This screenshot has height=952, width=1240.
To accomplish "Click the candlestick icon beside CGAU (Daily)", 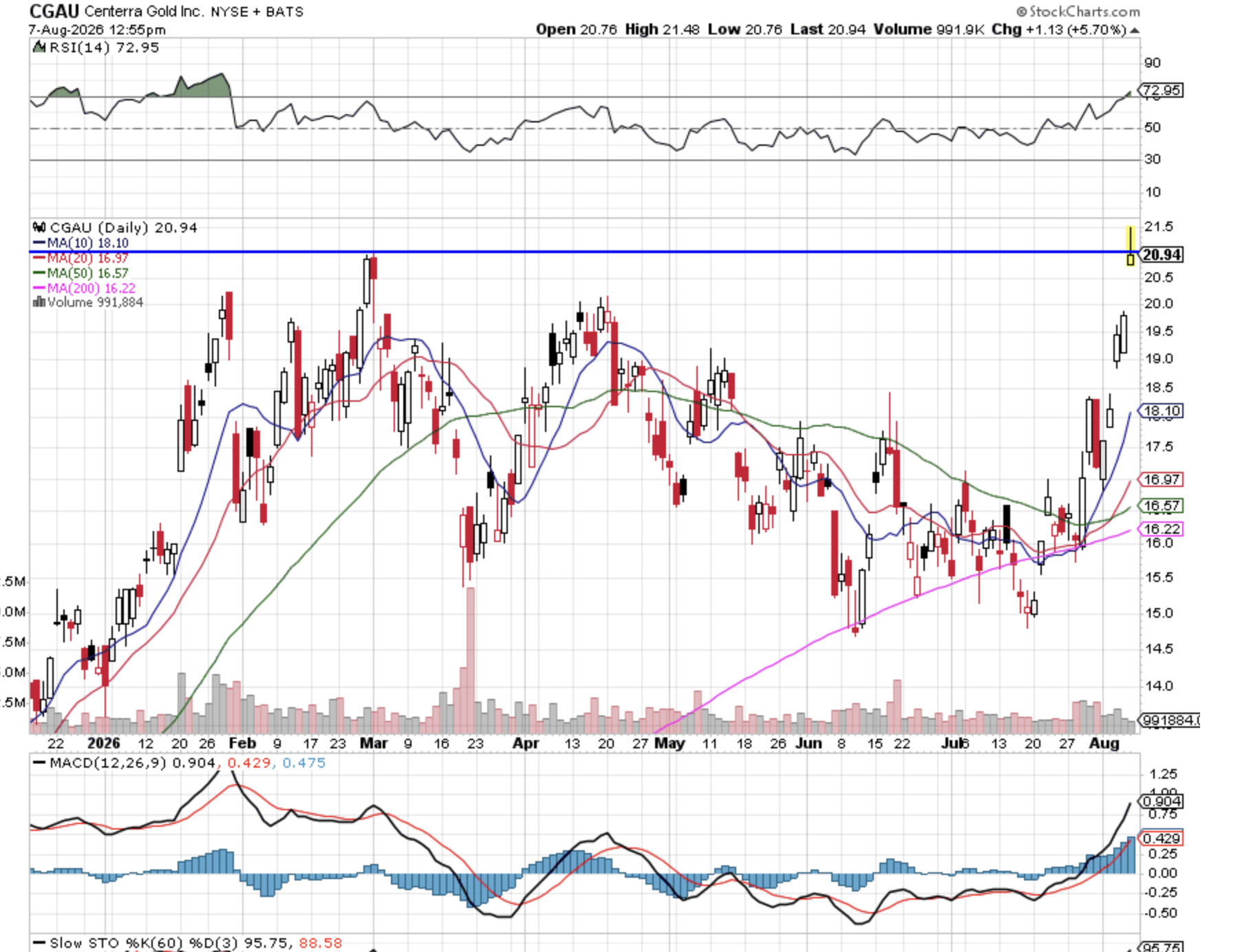I will coord(40,227).
